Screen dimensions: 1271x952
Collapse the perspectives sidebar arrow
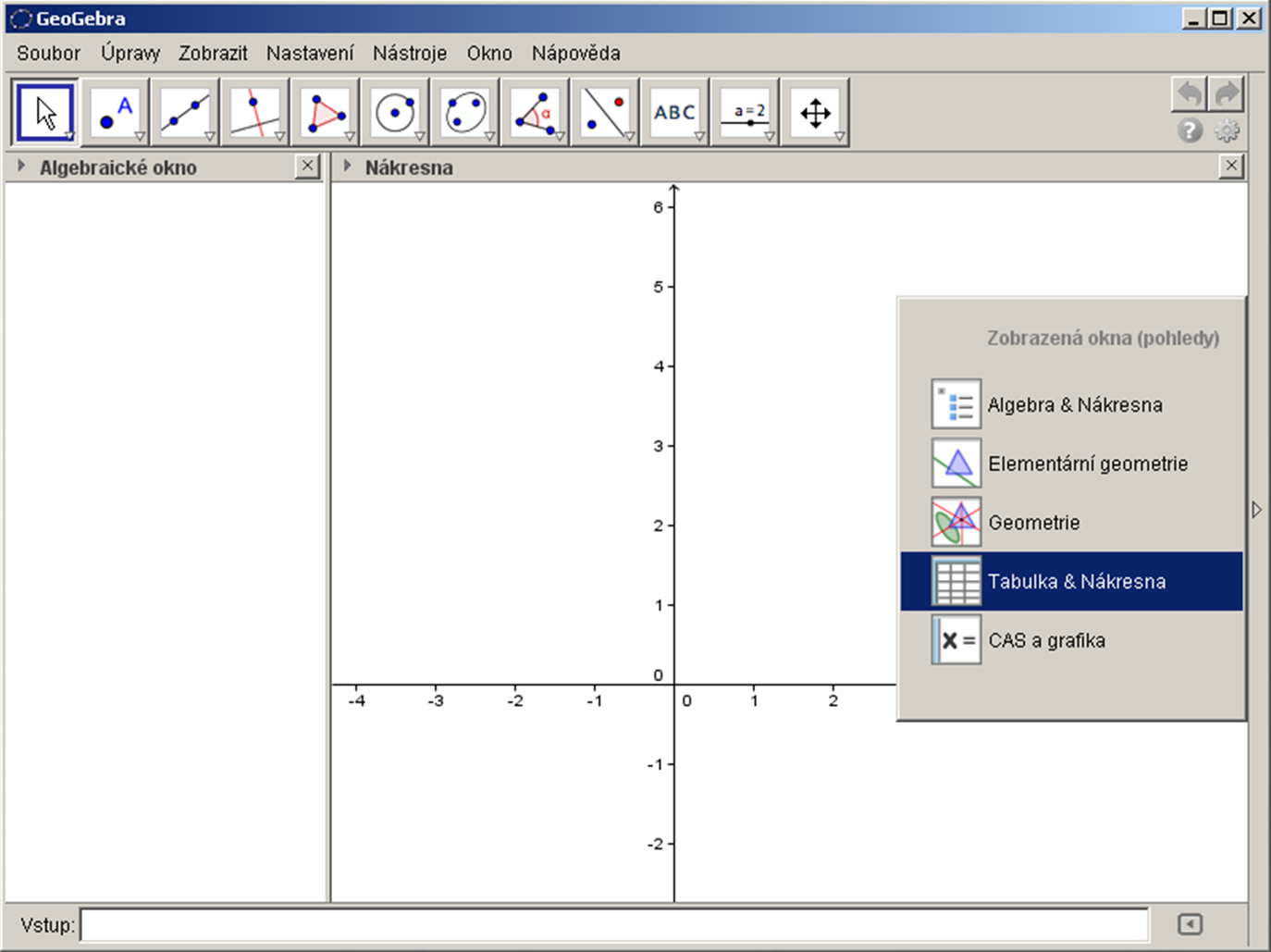pyautogui.click(x=1256, y=510)
